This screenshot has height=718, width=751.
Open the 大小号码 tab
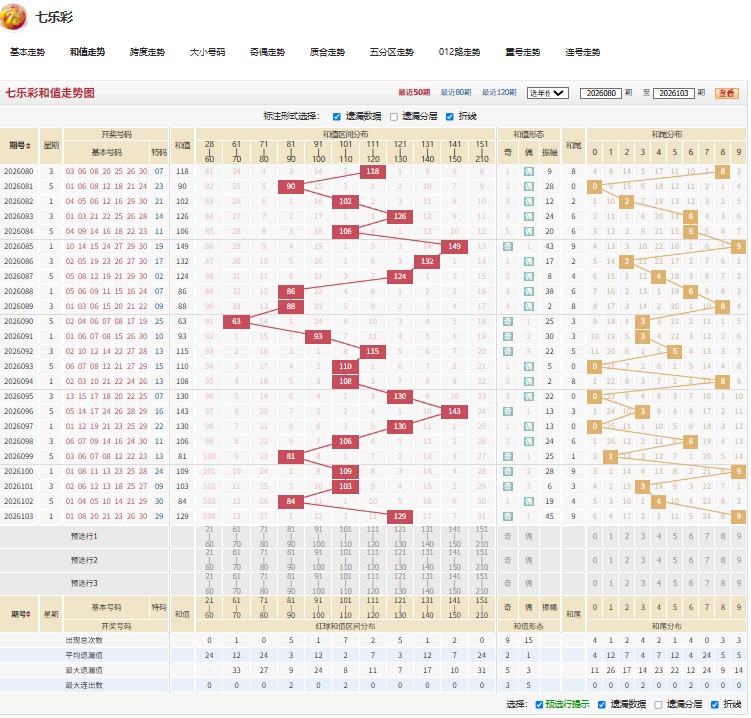tap(207, 52)
